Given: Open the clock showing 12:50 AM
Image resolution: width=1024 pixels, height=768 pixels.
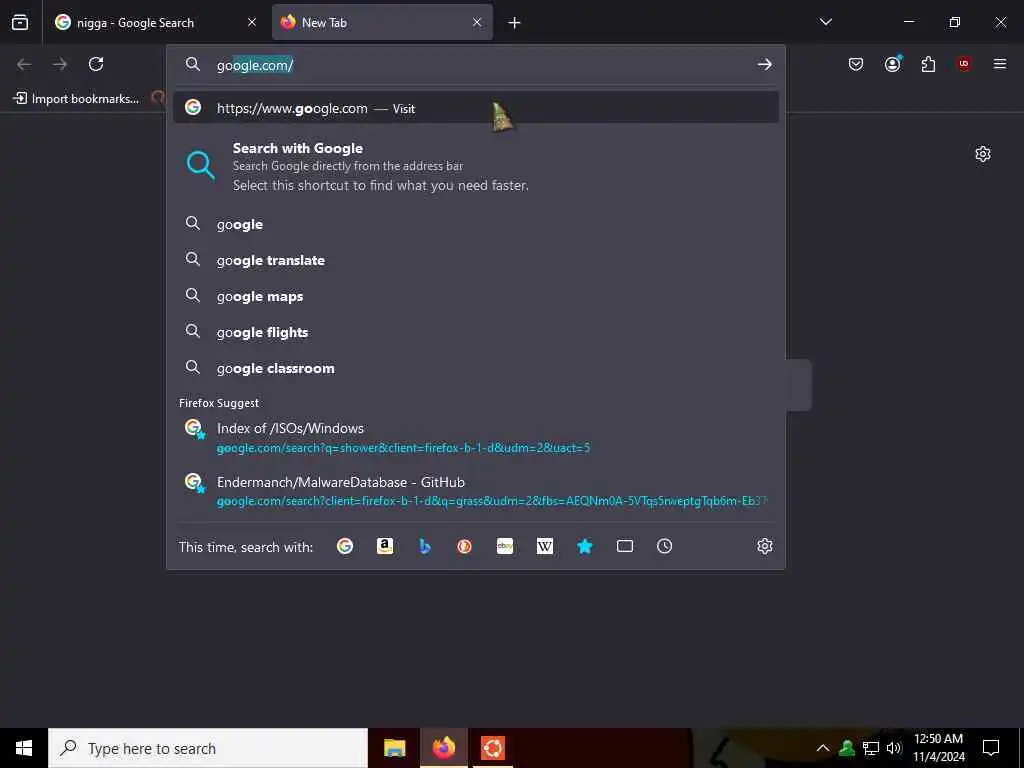Looking at the screenshot, I should [938, 748].
